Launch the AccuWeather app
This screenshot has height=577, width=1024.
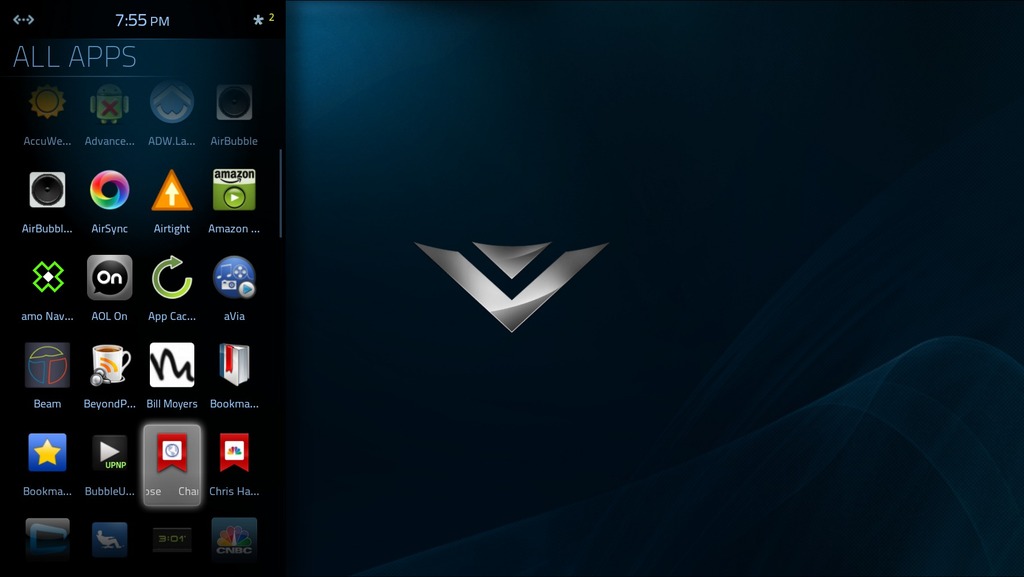click(47, 103)
